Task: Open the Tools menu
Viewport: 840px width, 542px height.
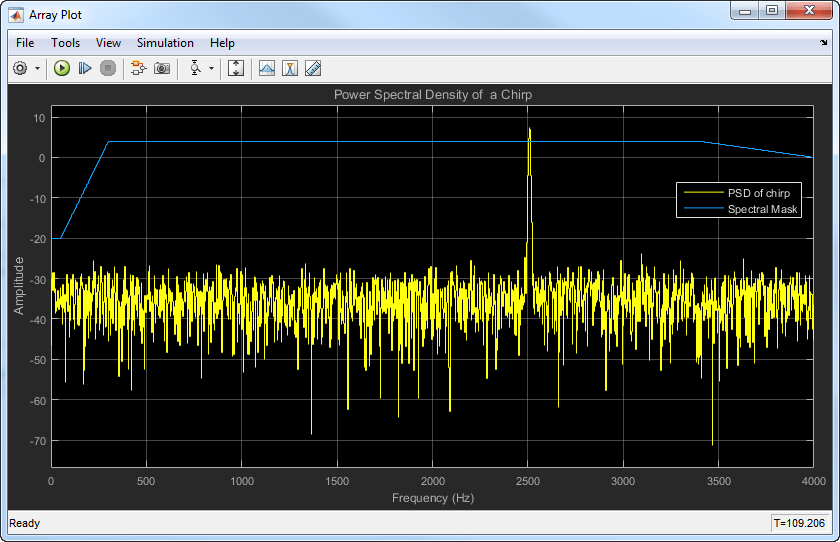Action: [x=65, y=43]
